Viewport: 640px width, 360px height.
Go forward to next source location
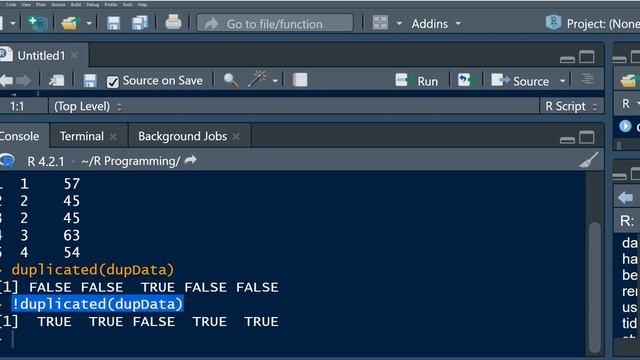24,80
